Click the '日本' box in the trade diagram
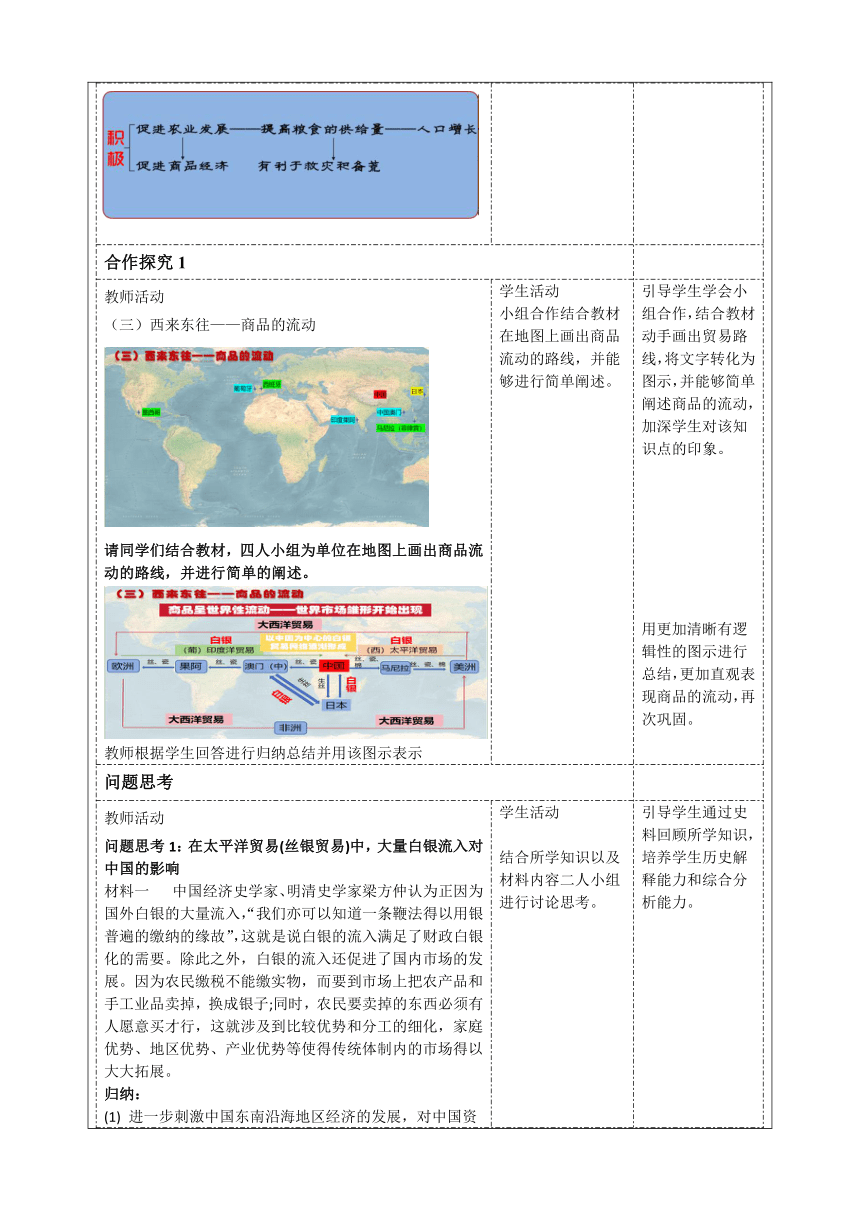The image size is (860, 1216). pyautogui.click(x=336, y=705)
